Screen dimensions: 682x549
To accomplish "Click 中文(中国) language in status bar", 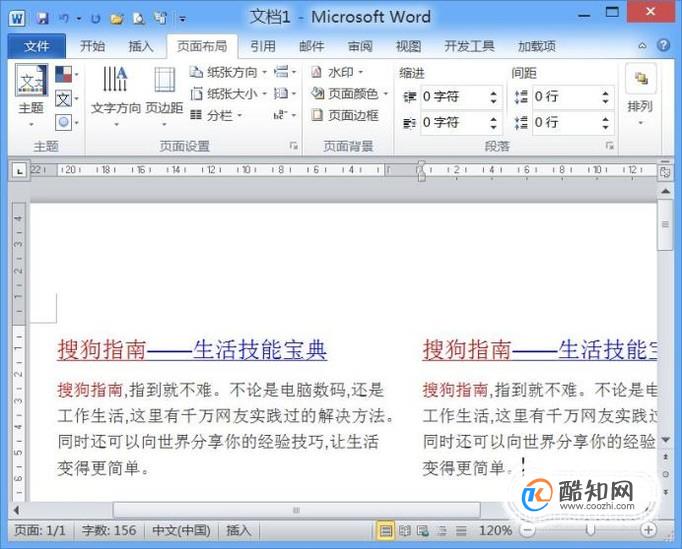I will click(181, 530).
